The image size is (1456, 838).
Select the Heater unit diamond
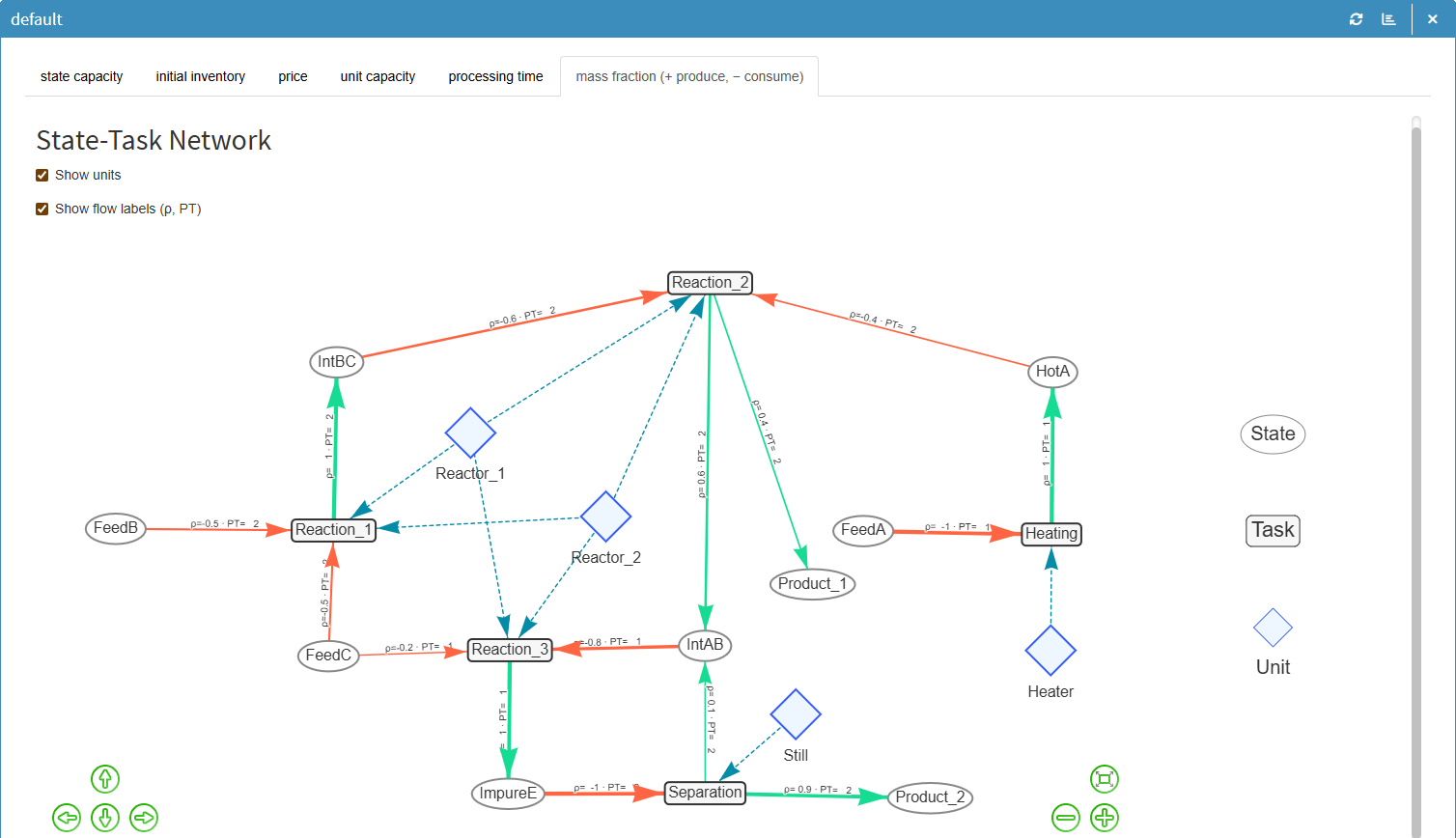point(1050,651)
